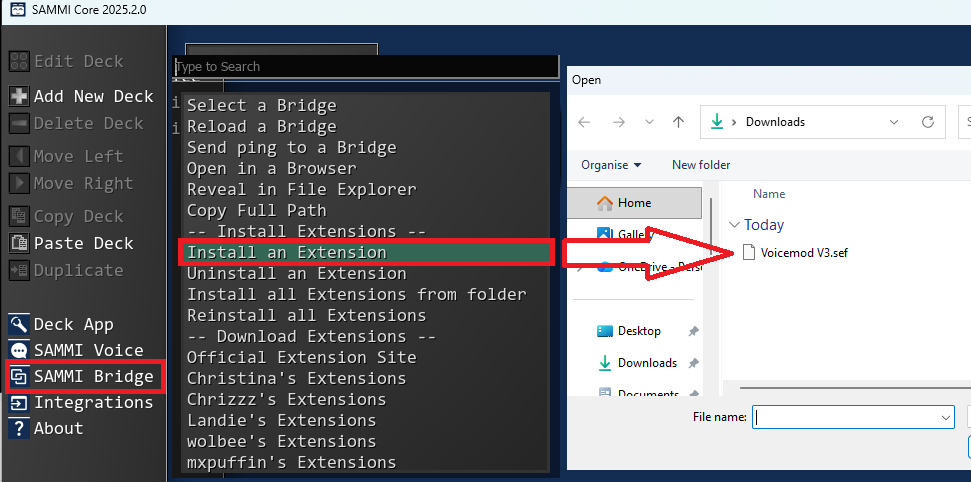The height and width of the screenshot is (482, 971).
Task: Collapse the Today group in file list
Action: point(735,225)
